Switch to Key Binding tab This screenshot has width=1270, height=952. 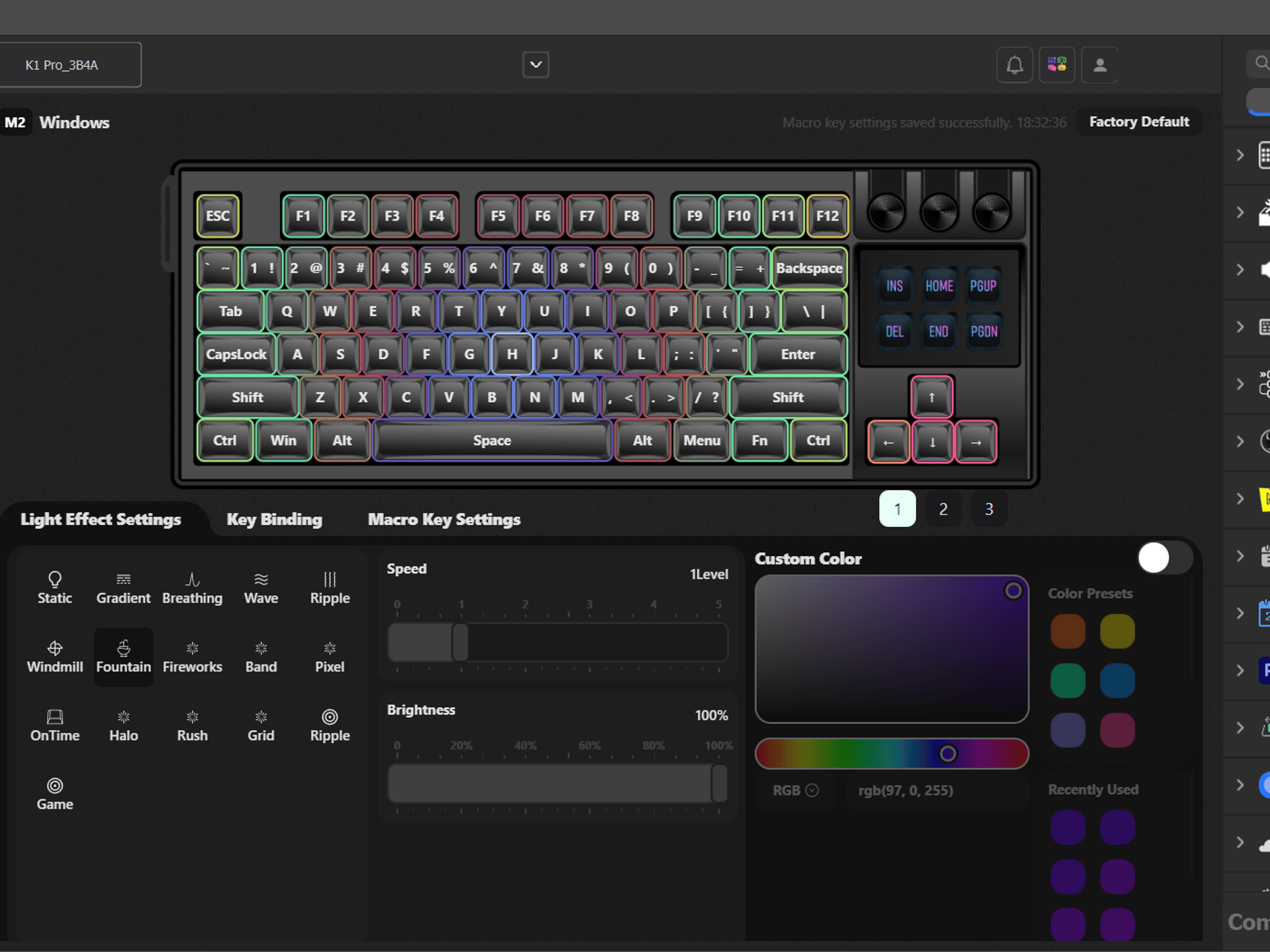point(275,519)
